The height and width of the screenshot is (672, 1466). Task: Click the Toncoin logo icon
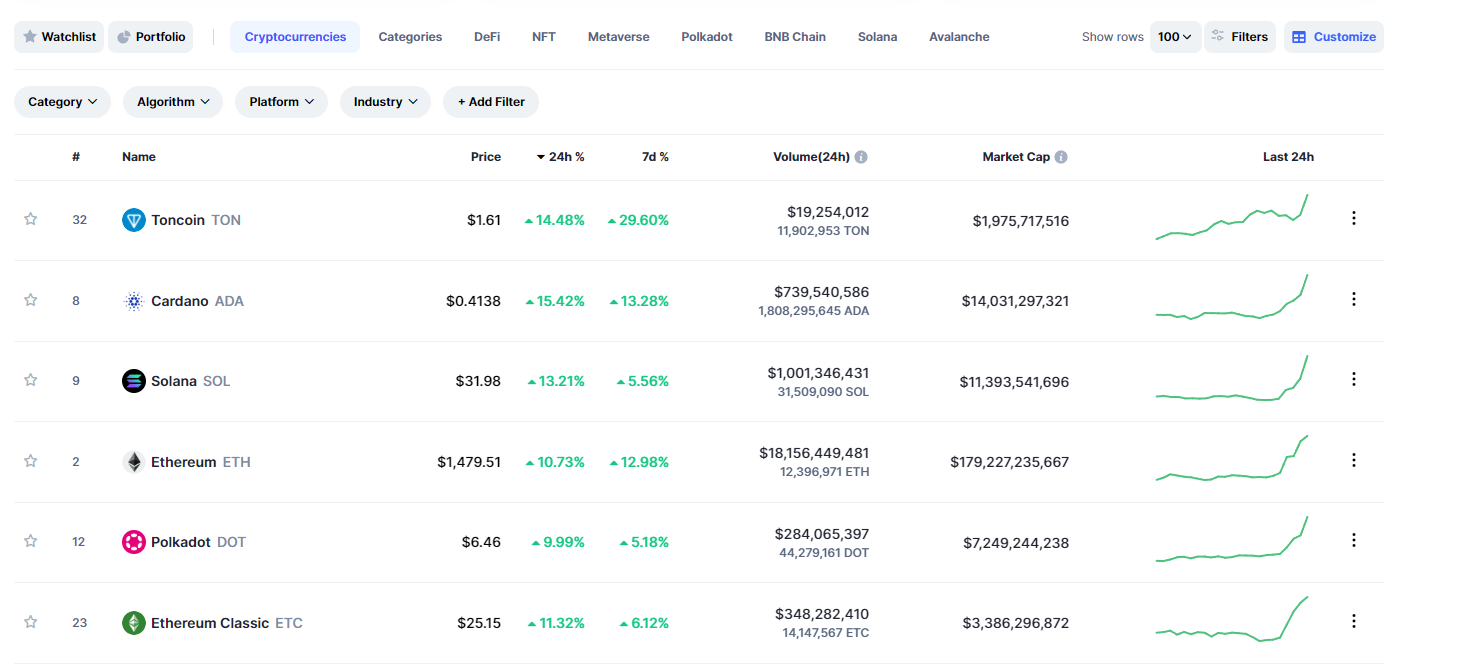tap(134, 220)
